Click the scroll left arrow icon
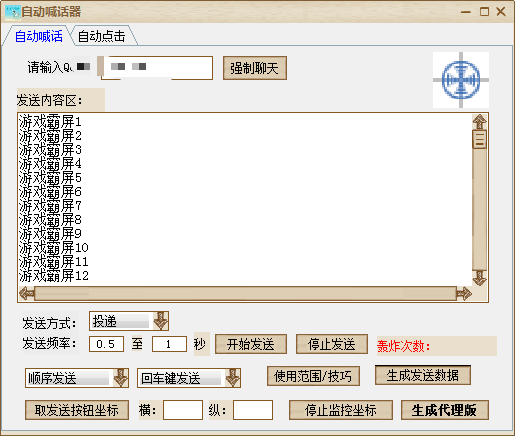The height and width of the screenshot is (436, 515). [27, 294]
